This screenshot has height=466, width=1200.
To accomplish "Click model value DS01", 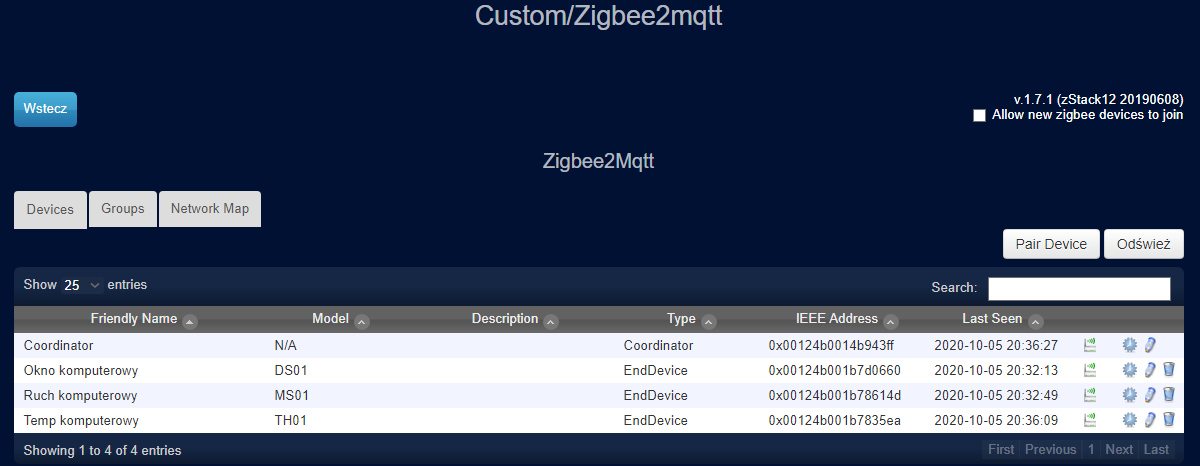I will tap(291, 370).
